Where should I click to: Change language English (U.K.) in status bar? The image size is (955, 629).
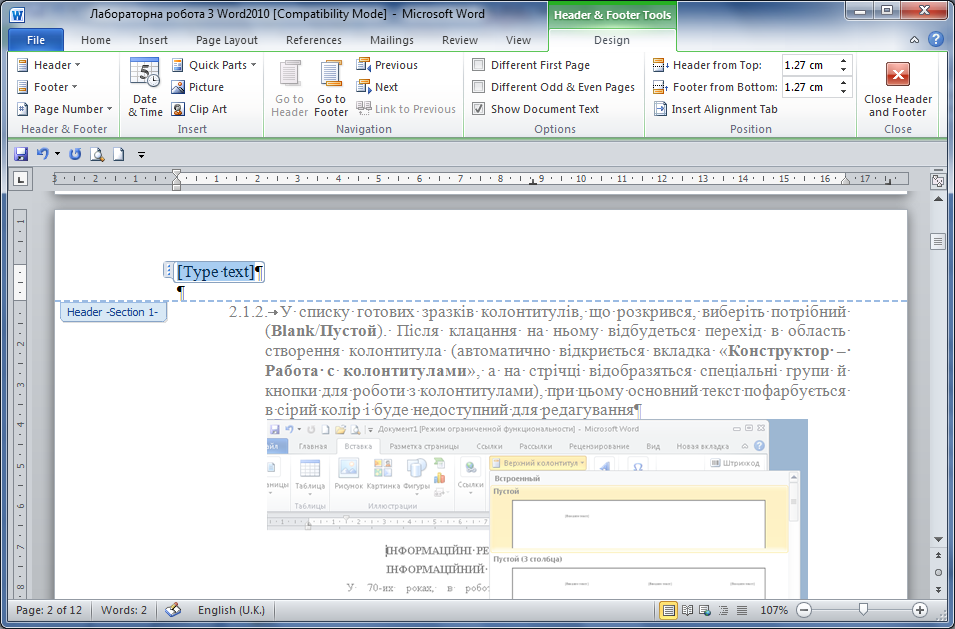[231, 610]
